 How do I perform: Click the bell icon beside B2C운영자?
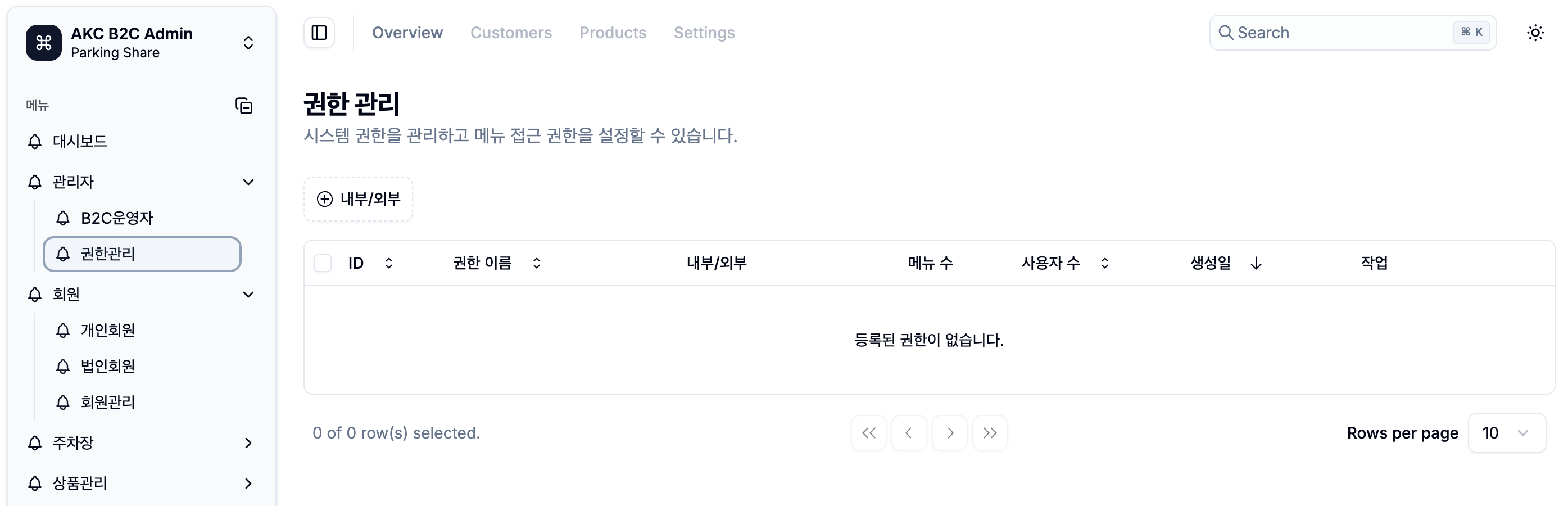pos(63,218)
